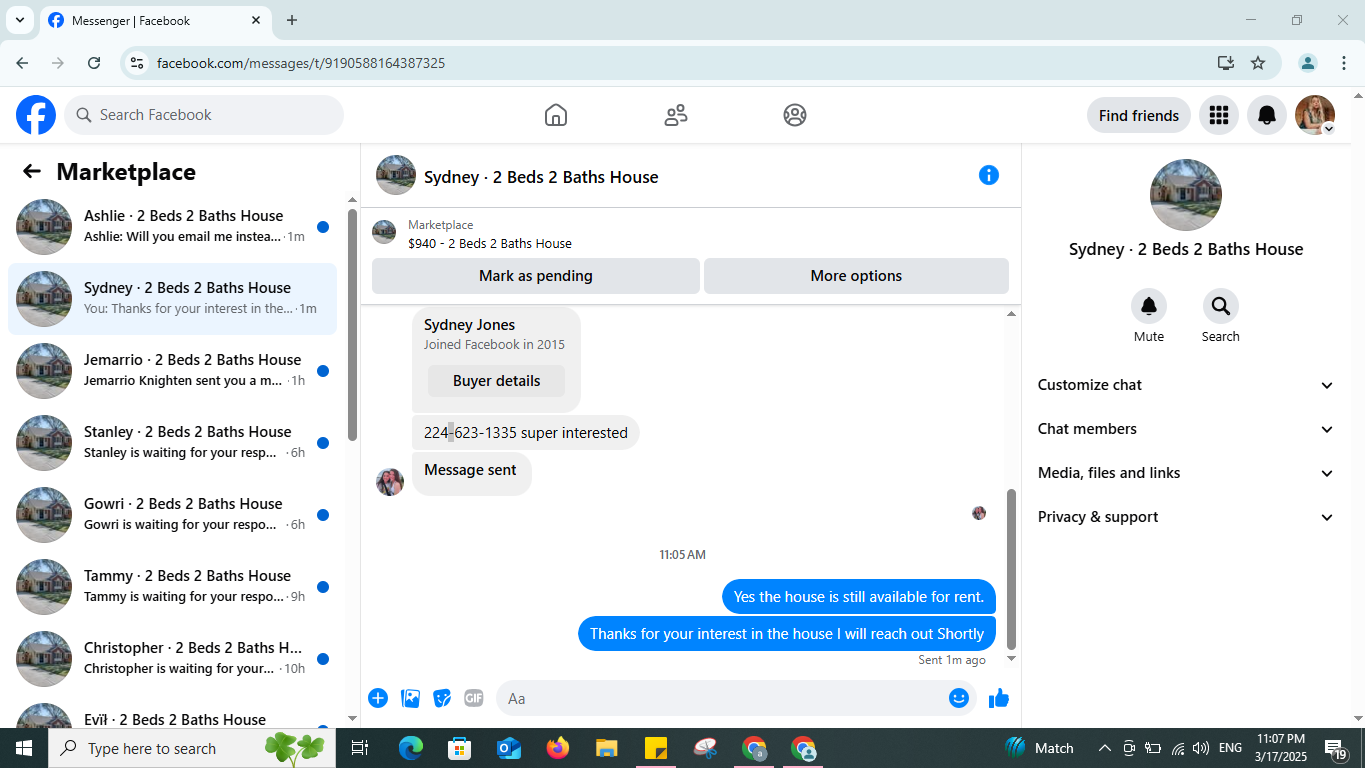This screenshot has height=768, width=1365.
Task: Expand Privacy & support section
Action: [1186, 517]
